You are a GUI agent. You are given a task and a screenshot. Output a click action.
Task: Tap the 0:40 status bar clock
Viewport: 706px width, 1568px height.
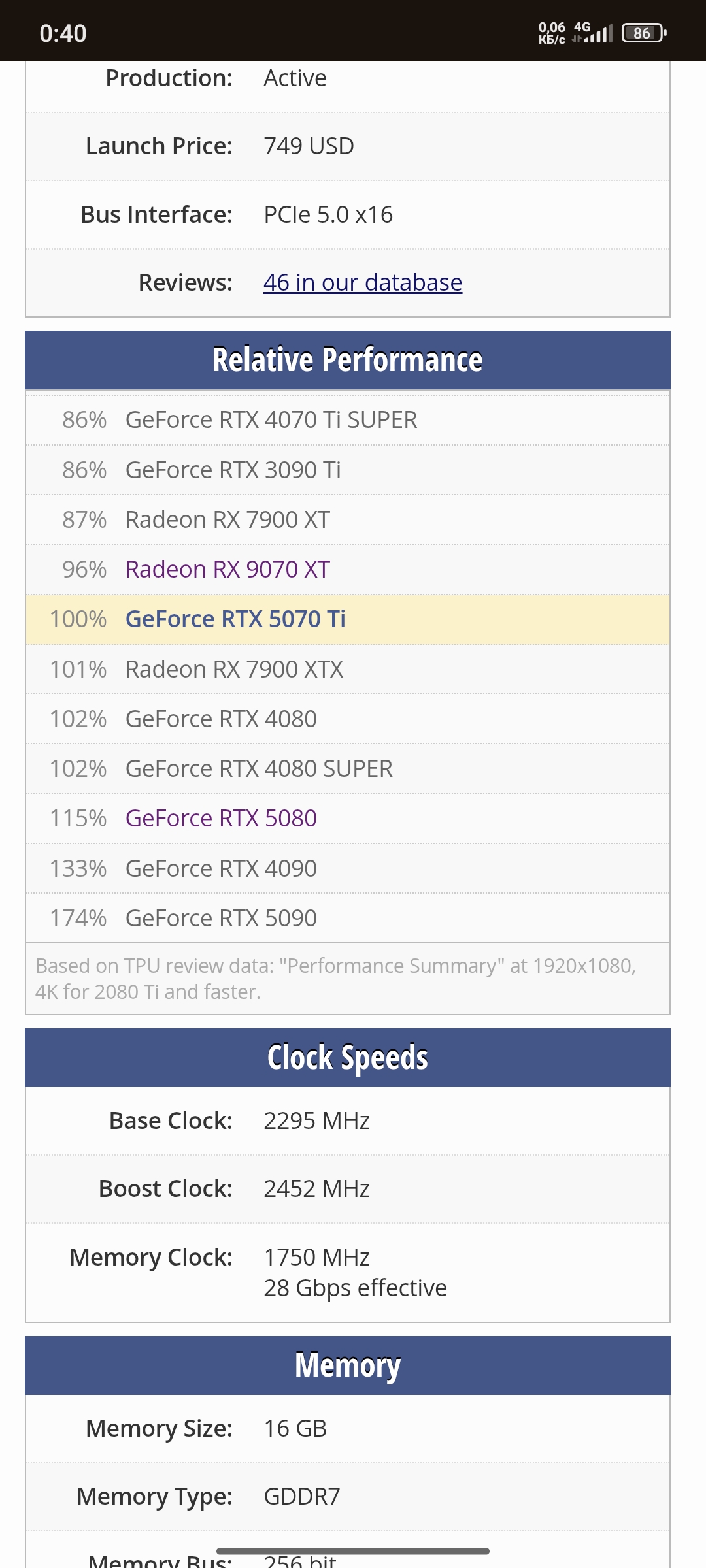(63, 33)
